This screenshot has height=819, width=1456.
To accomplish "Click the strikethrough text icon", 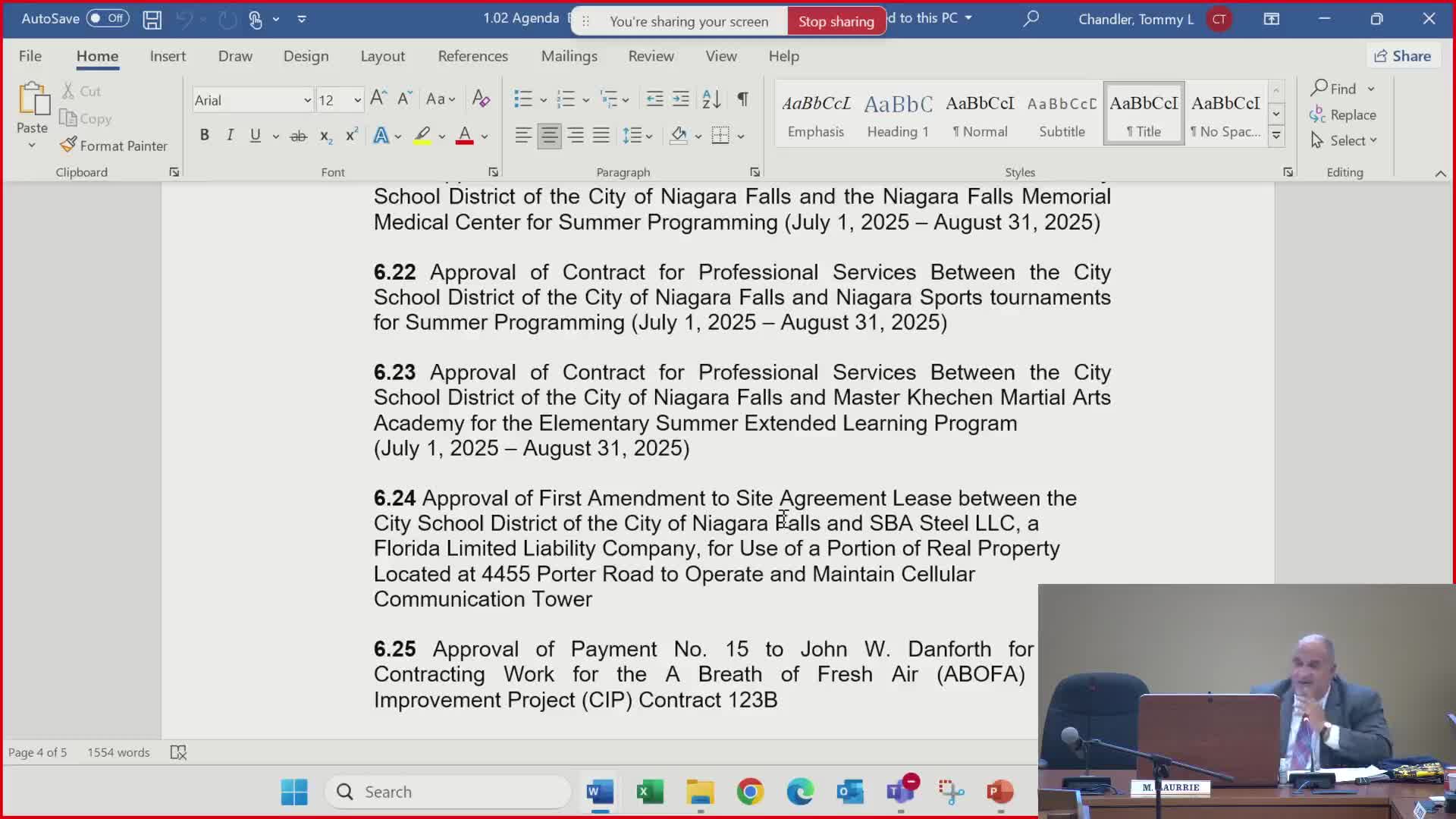I will pos(298,136).
